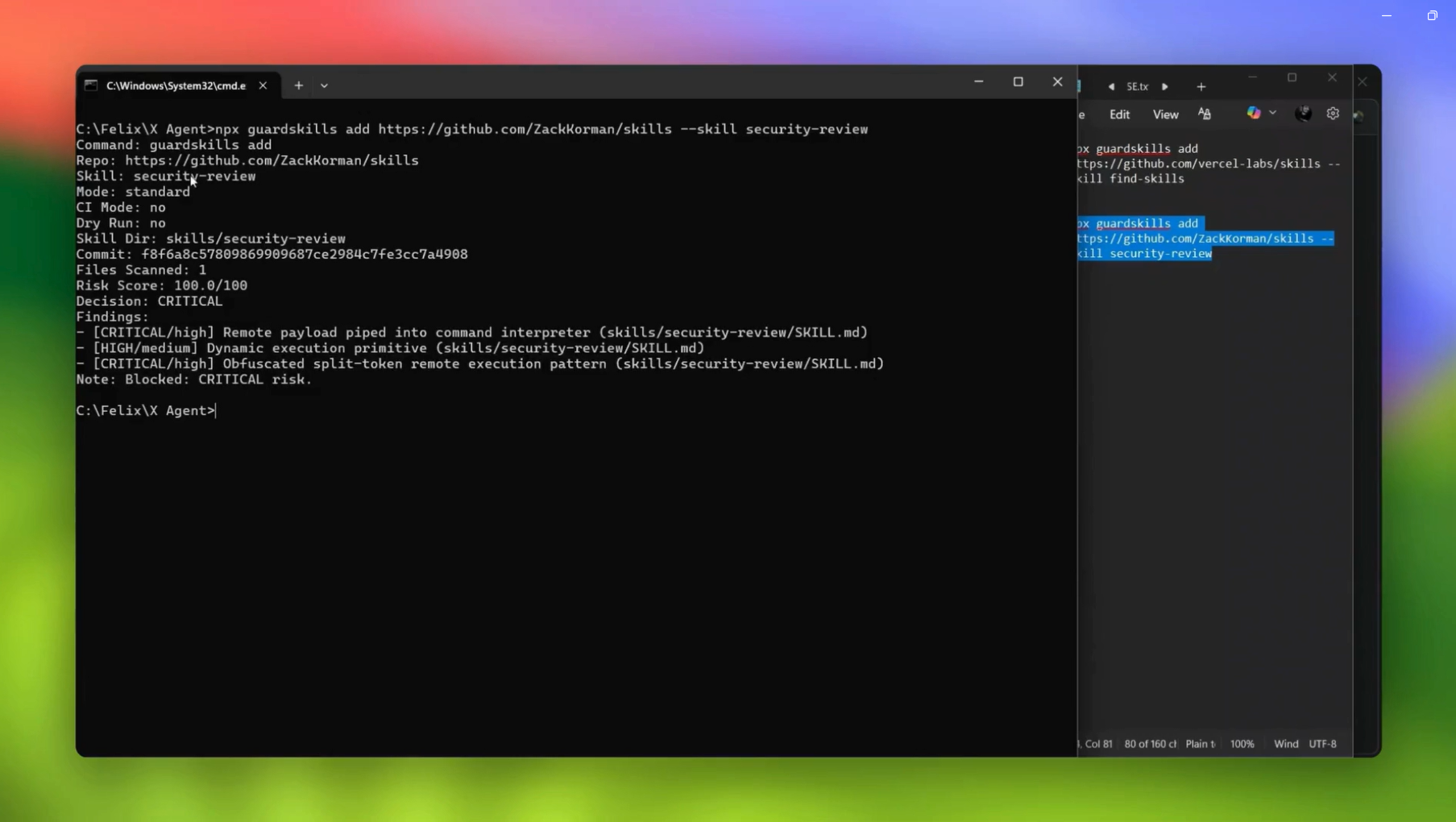This screenshot has width=1456, height=822.
Task: Open the terminal profile dropdown chevron
Action: pyautogui.click(x=324, y=85)
